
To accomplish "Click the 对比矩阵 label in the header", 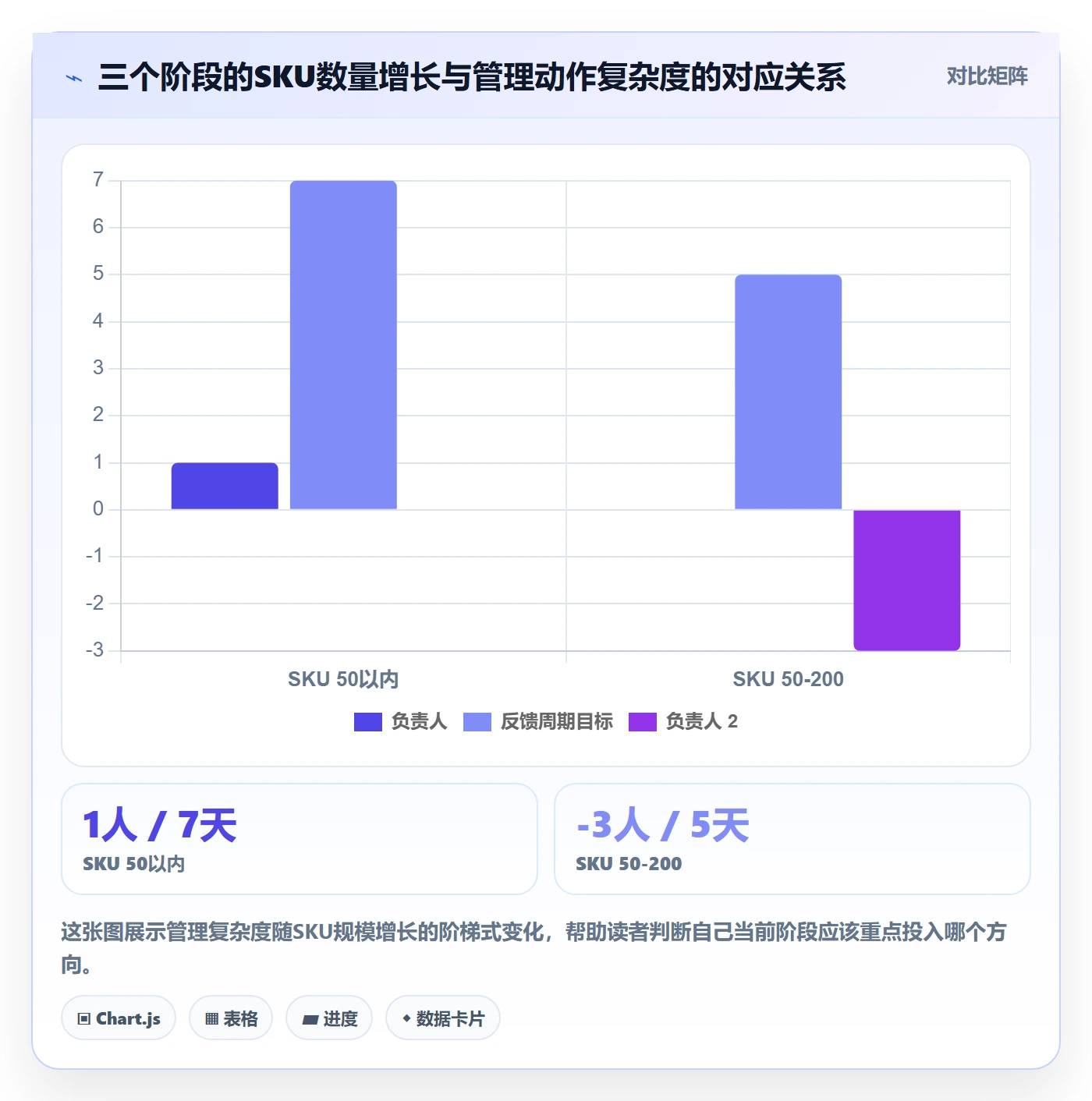I will 987,76.
